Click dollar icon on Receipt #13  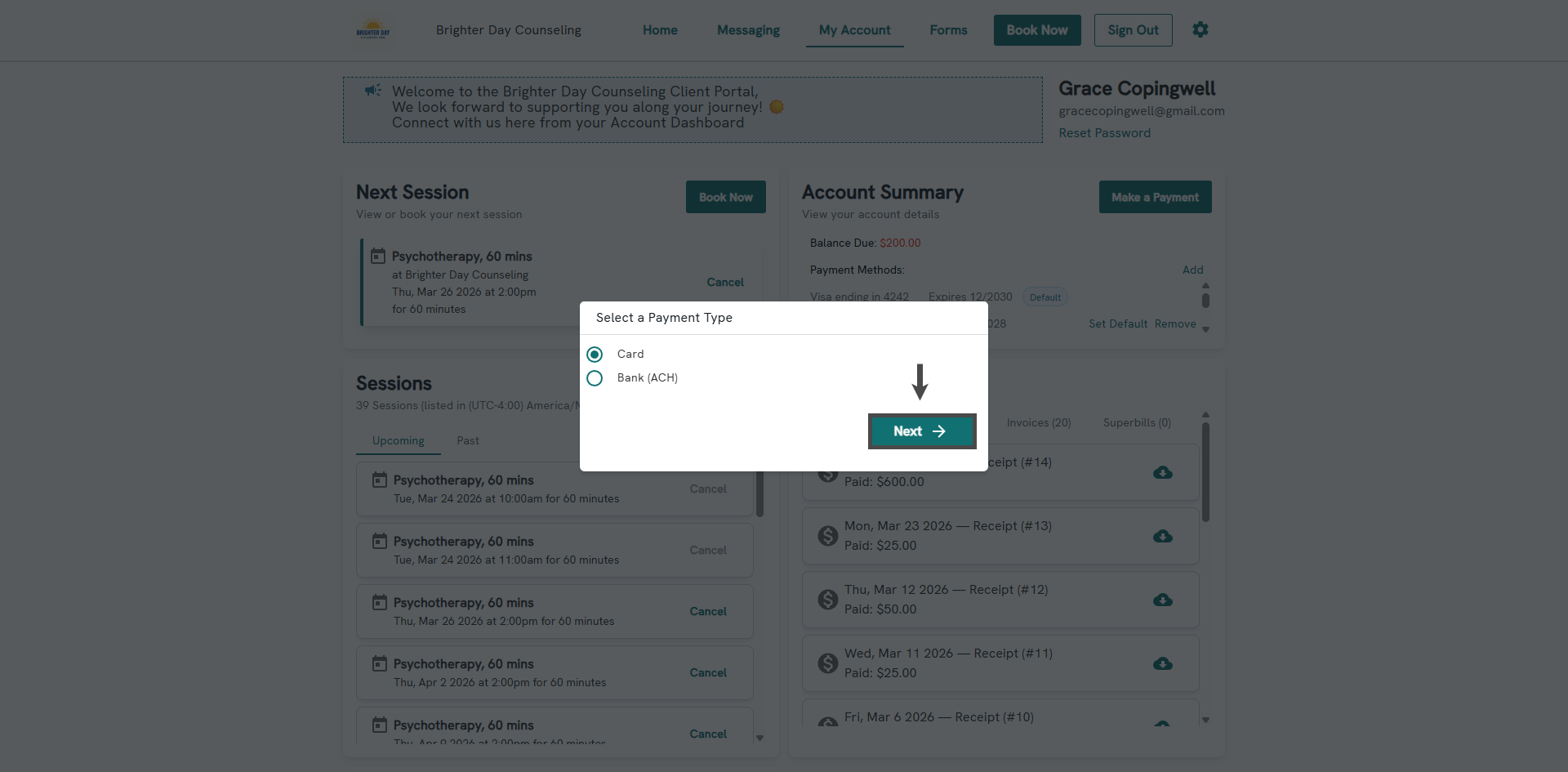point(828,536)
